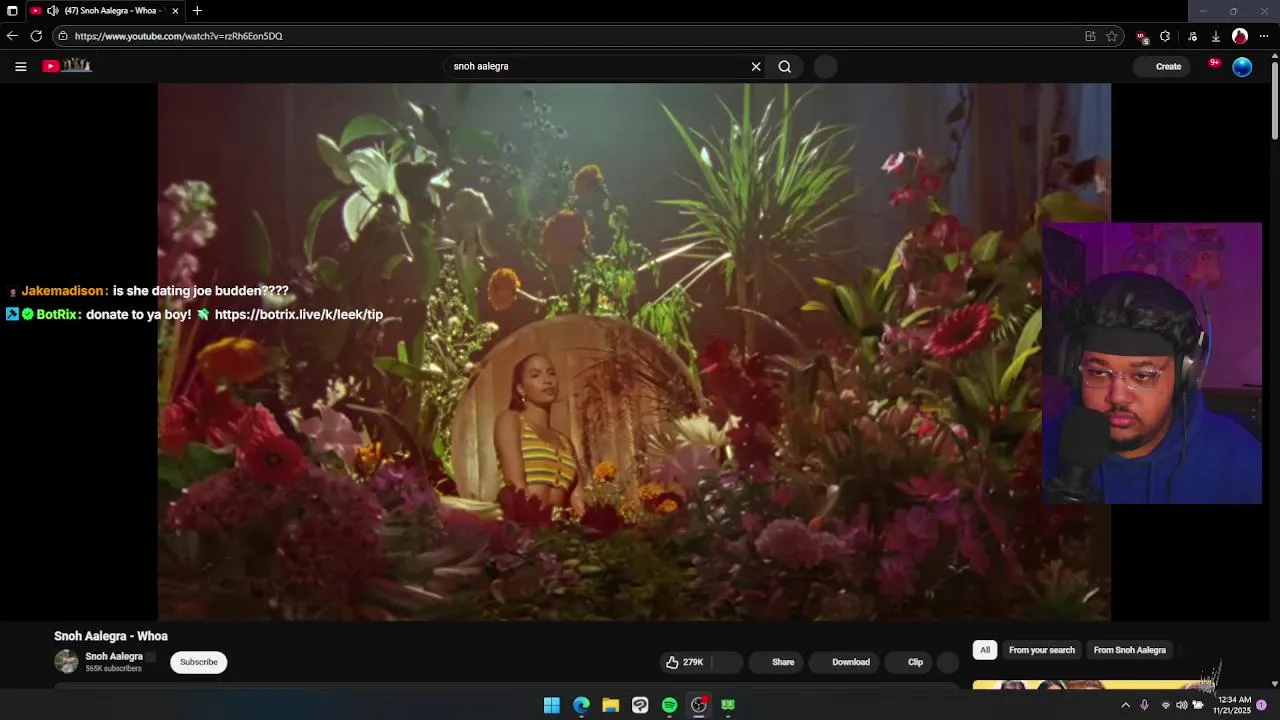
Task: Open the YouTube account avatar menu
Action: [x=1242, y=66]
